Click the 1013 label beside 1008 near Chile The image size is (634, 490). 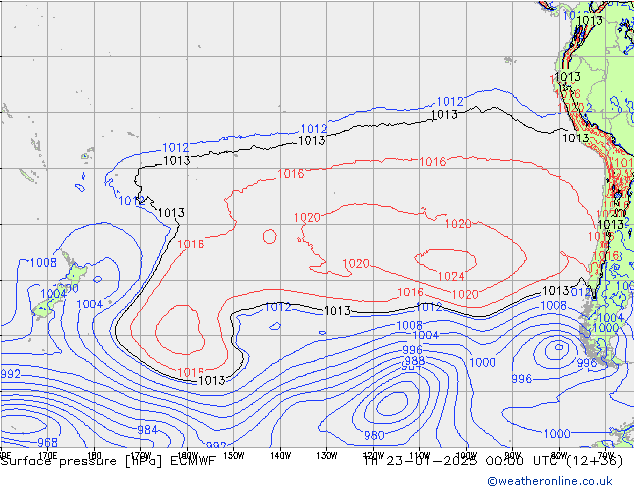click(556, 291)
